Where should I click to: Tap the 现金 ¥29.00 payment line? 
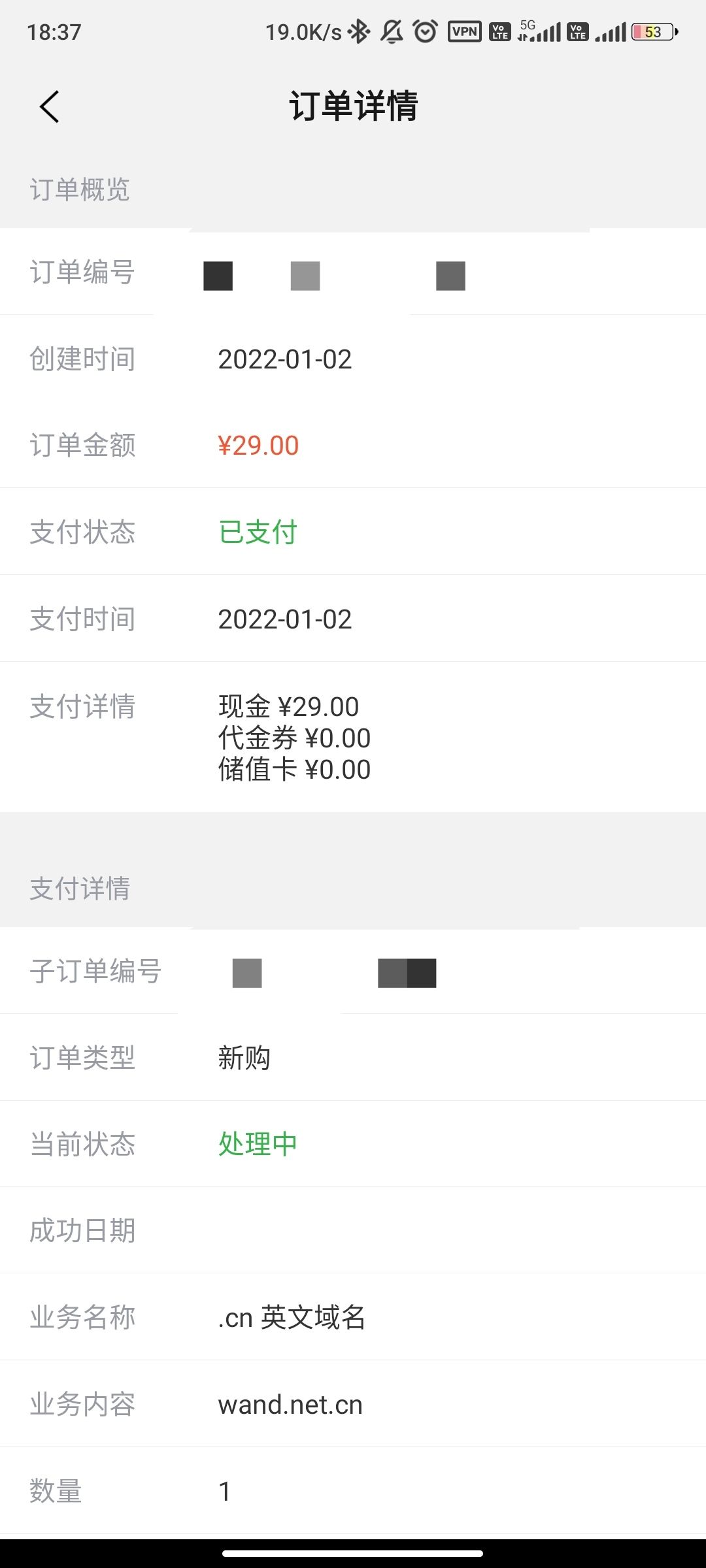click(x=288, y=707)
